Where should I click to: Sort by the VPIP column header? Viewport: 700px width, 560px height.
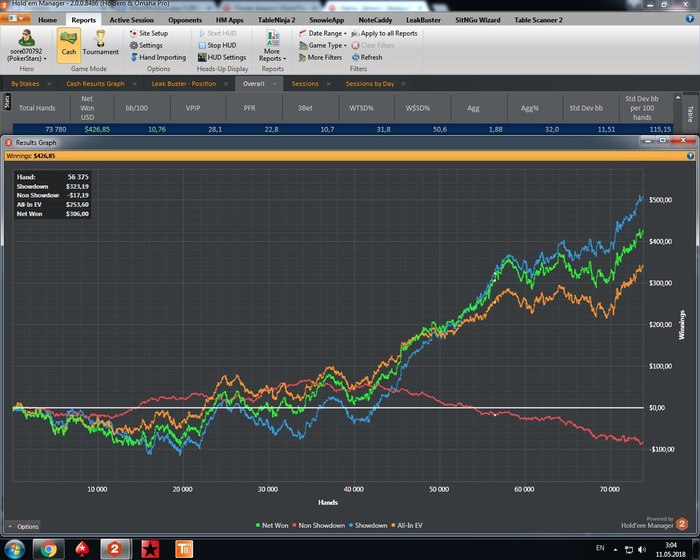tap(193, 108)
